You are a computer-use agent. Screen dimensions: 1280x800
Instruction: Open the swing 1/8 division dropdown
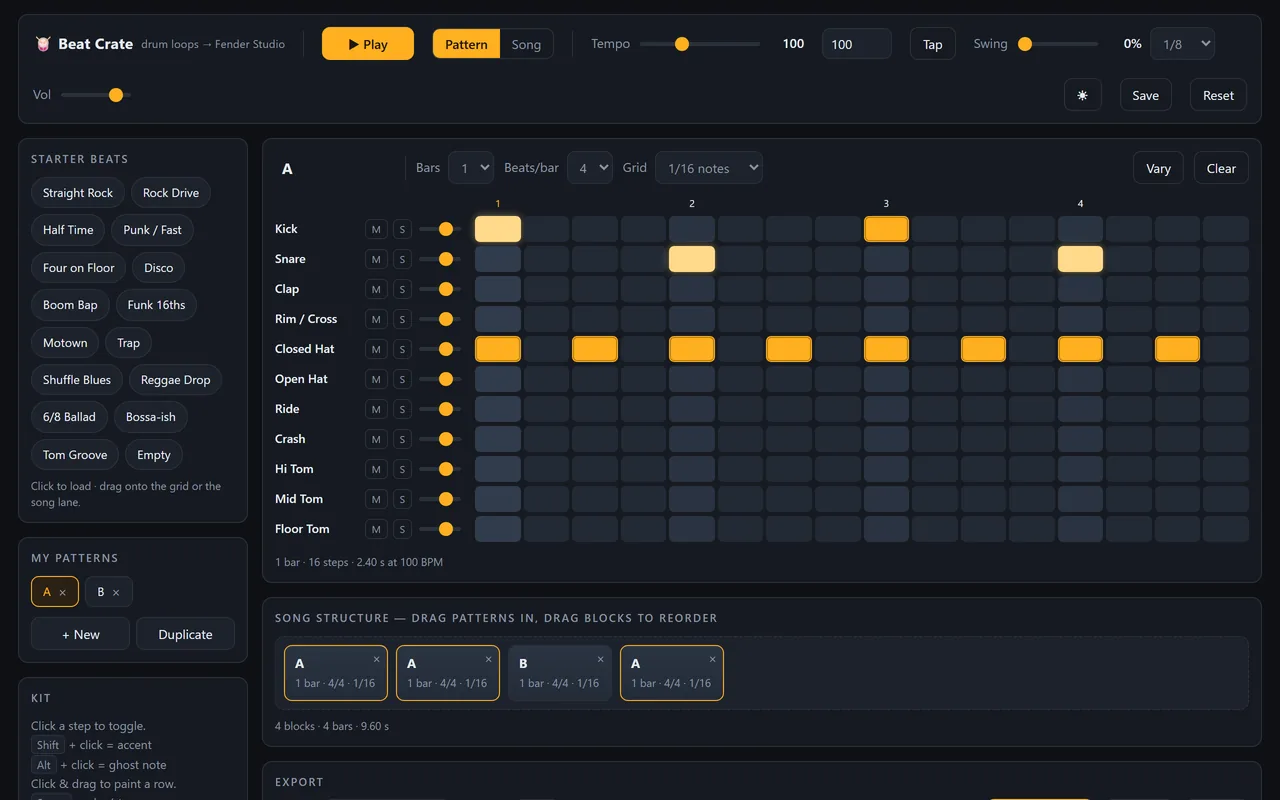1183,44
